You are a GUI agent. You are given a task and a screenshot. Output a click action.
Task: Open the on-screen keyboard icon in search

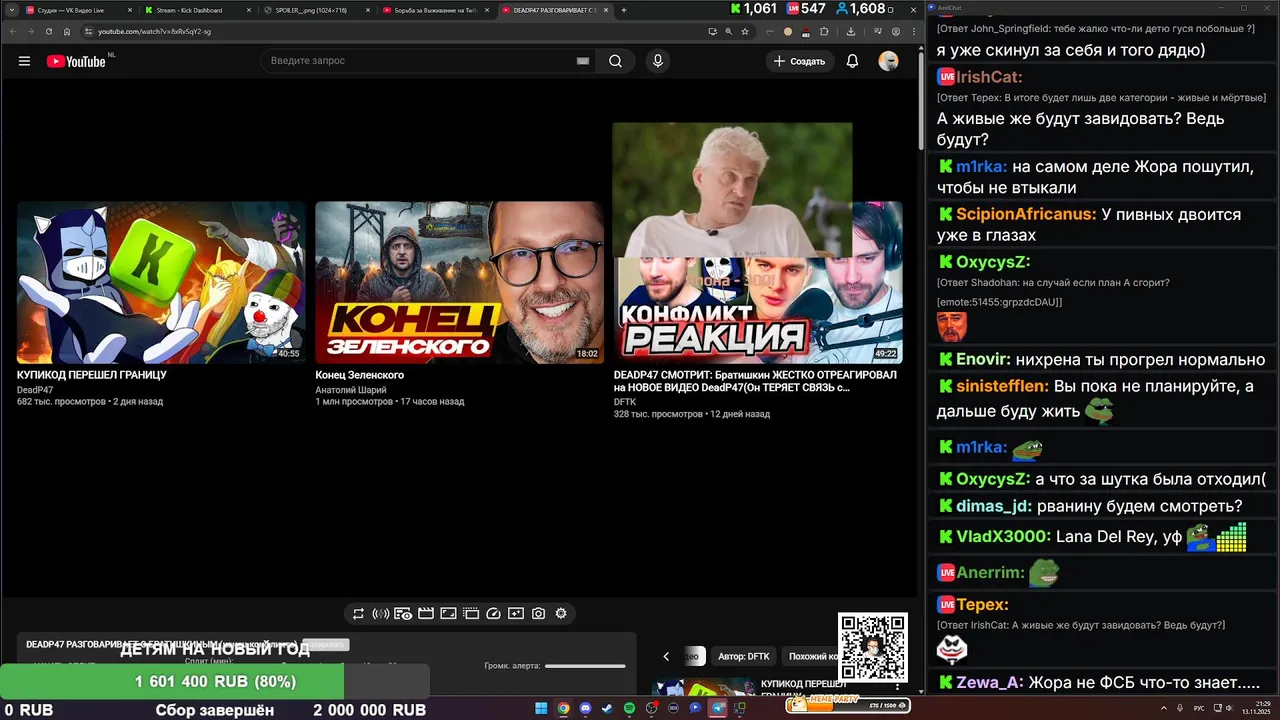coord(583,61)
